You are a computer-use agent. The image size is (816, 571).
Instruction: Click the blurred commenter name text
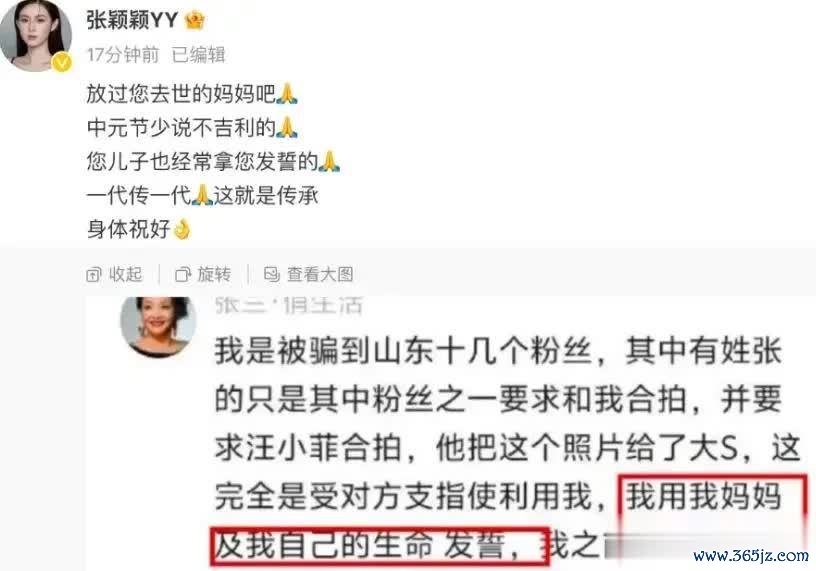289,305
